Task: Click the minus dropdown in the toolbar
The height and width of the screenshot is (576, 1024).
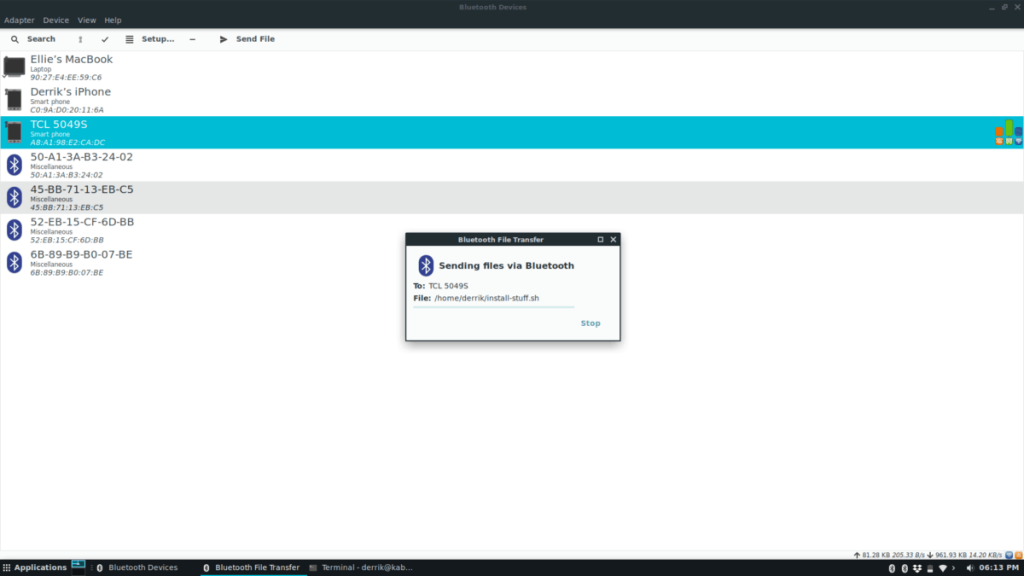Action: click(192, 39)
